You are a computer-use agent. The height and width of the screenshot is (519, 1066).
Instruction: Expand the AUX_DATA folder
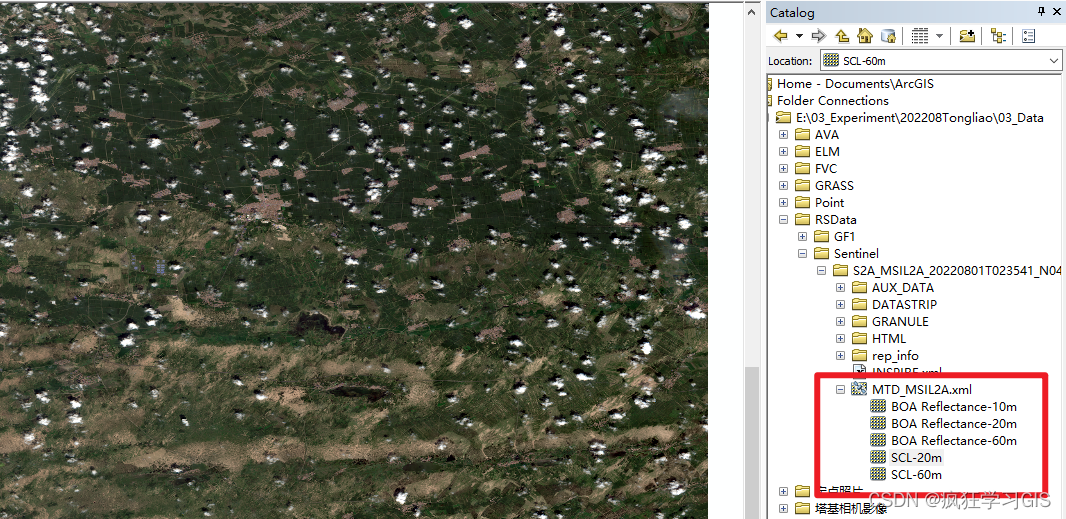840,288
